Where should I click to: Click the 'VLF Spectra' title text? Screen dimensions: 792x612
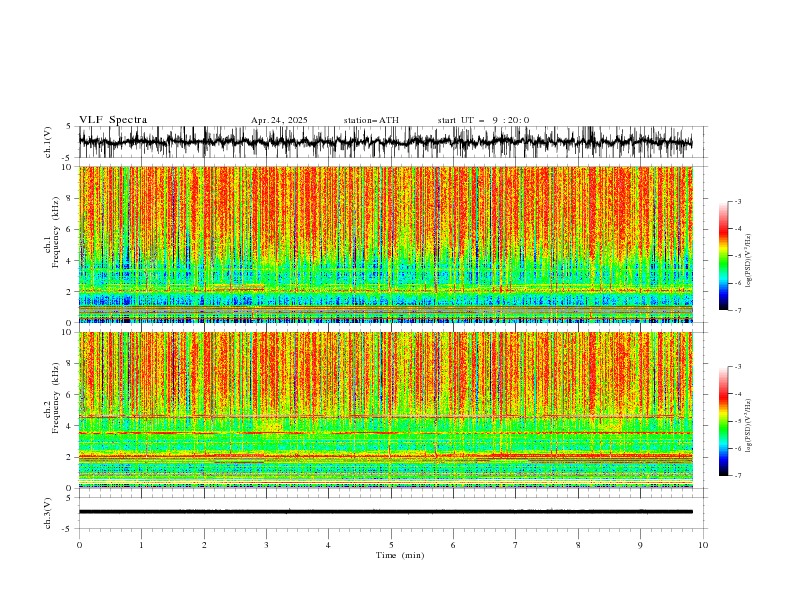pyautogui.click(x=113, y=120)
